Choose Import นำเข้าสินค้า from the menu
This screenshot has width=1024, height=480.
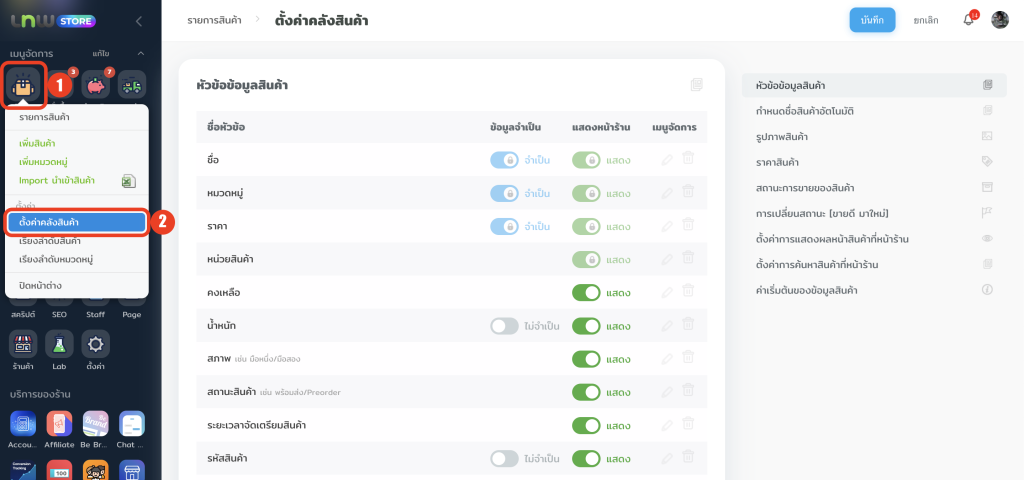pos(57,180)
